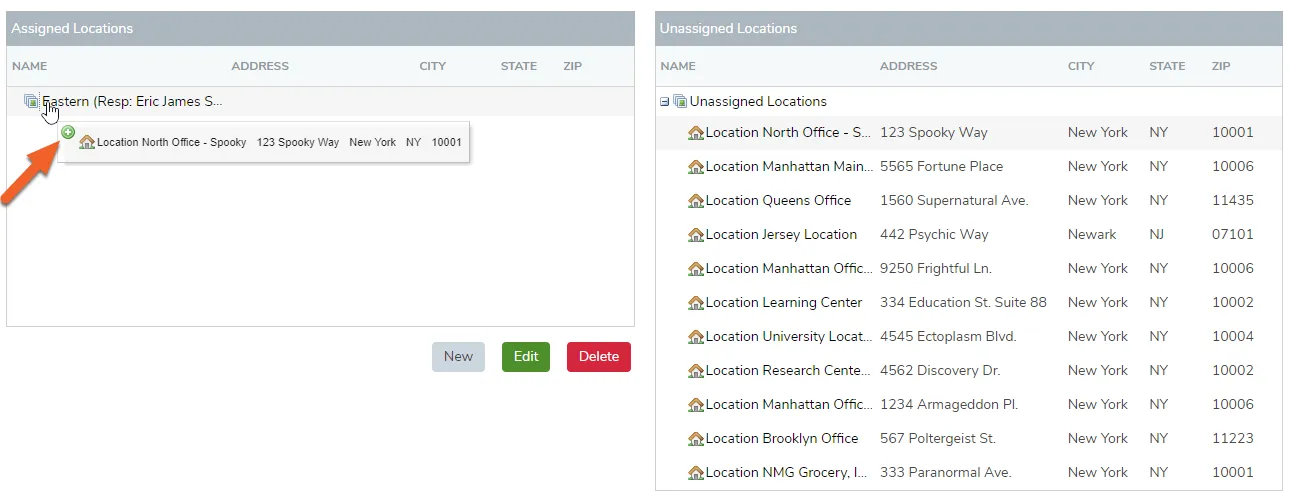The height and width of the screenshot is (498, 1290).
Task: Click address 567 Poltergeist St.
Action: pos(938,439)
